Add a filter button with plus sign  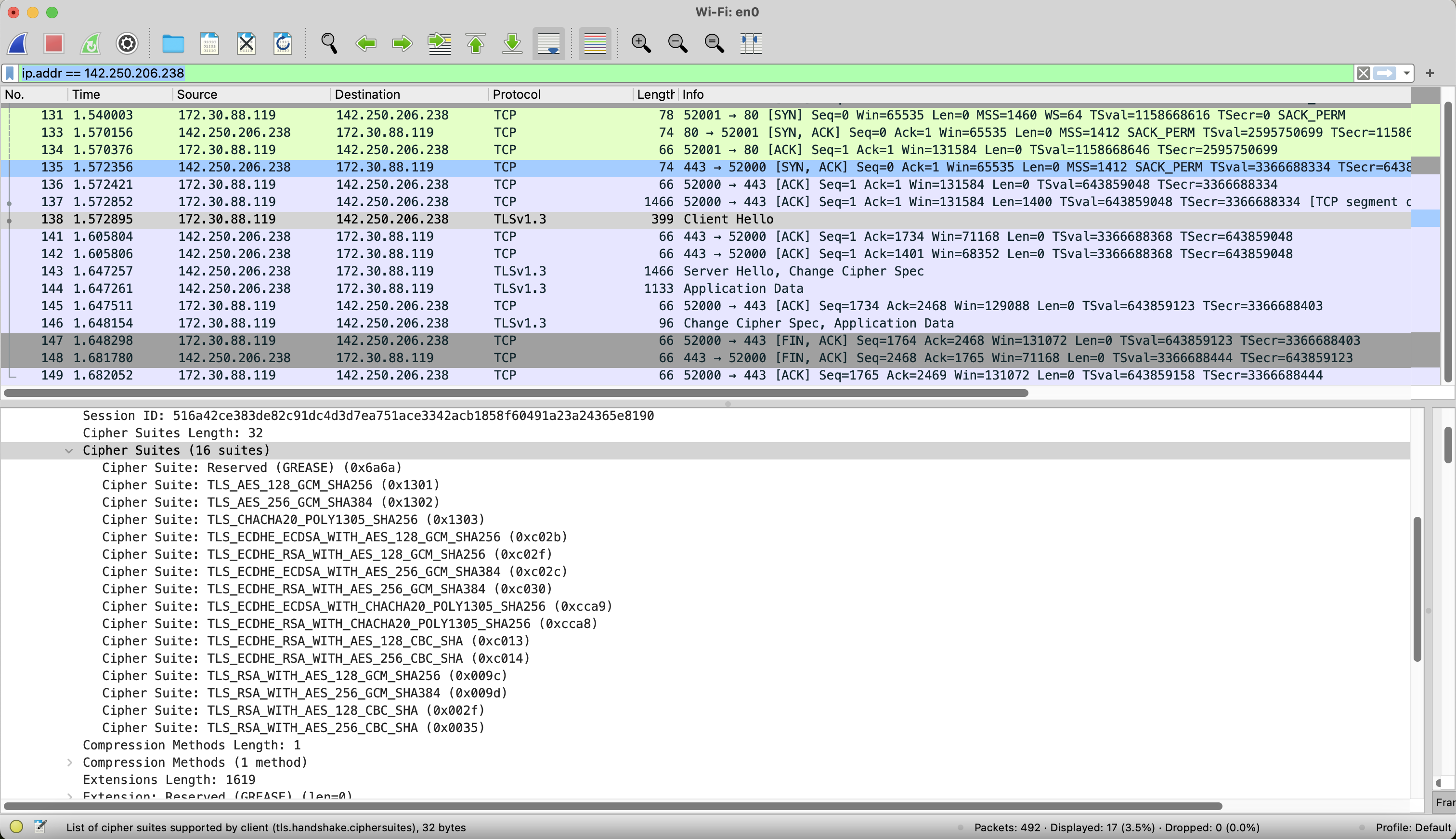coord(1430,73)
